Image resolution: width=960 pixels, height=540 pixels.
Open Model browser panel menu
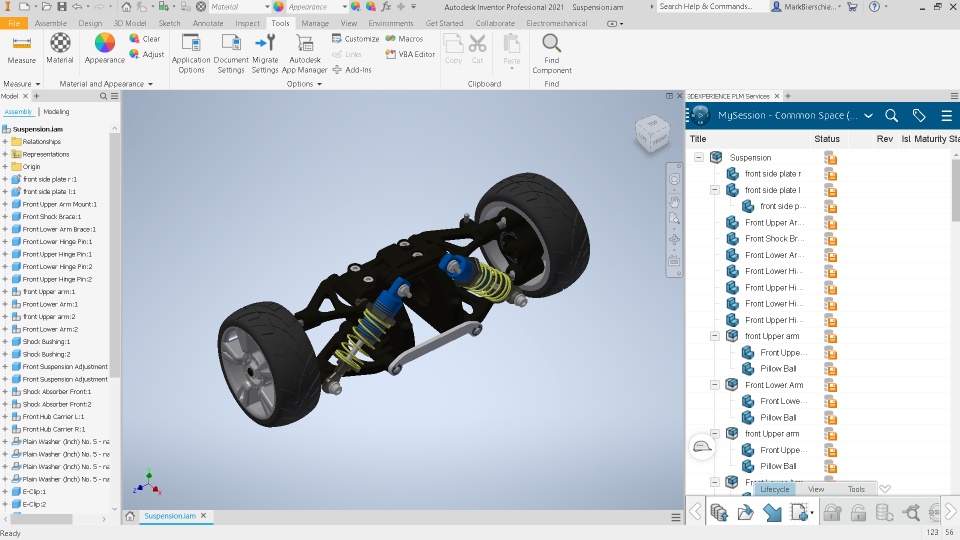click(x=114, y=96)
